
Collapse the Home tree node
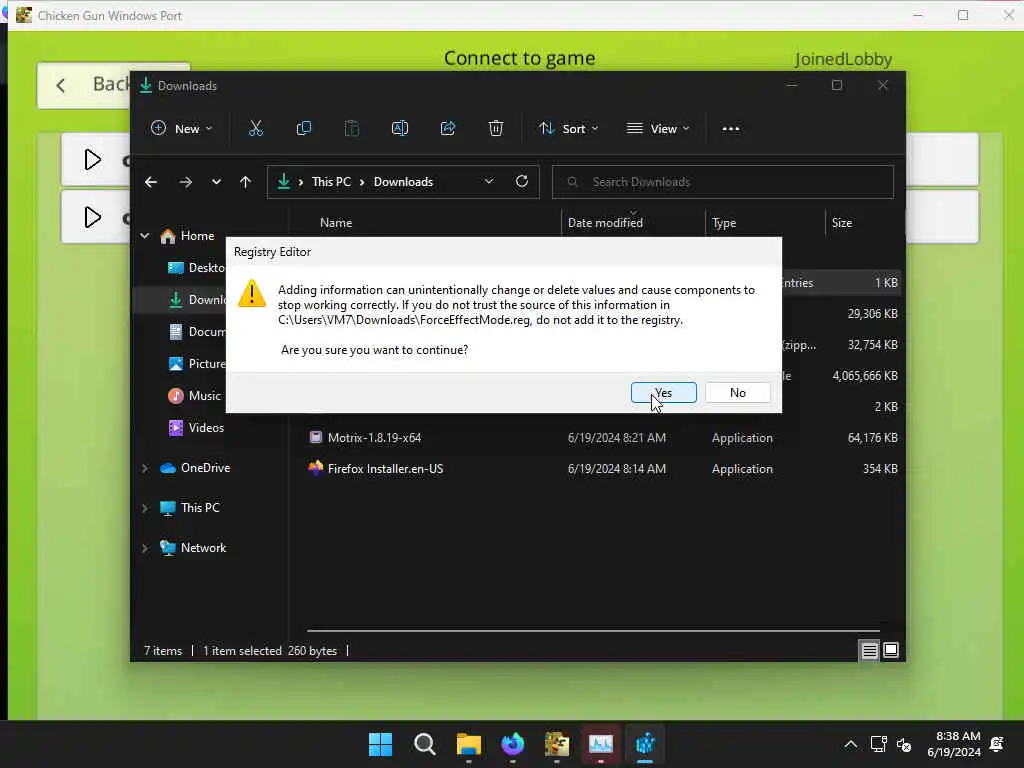(144, 236)
